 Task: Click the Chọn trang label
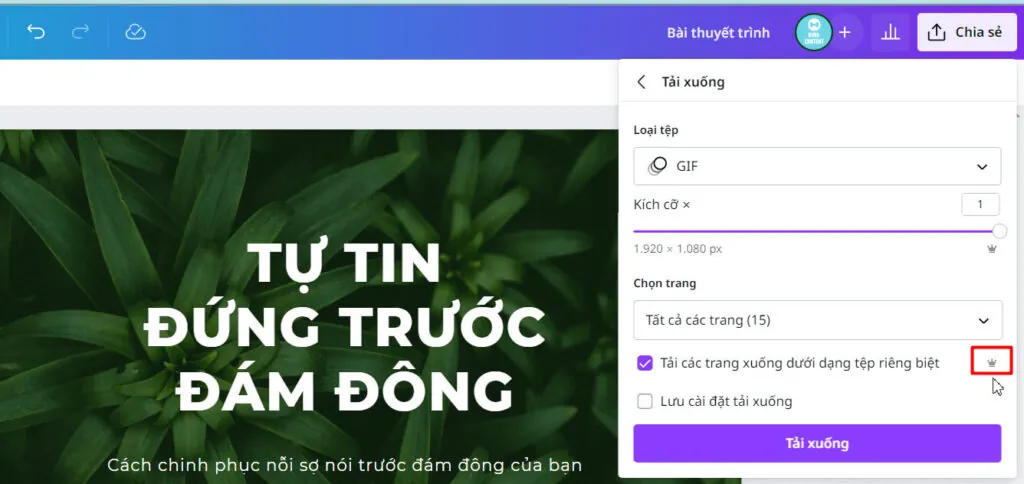click(664, 283)
